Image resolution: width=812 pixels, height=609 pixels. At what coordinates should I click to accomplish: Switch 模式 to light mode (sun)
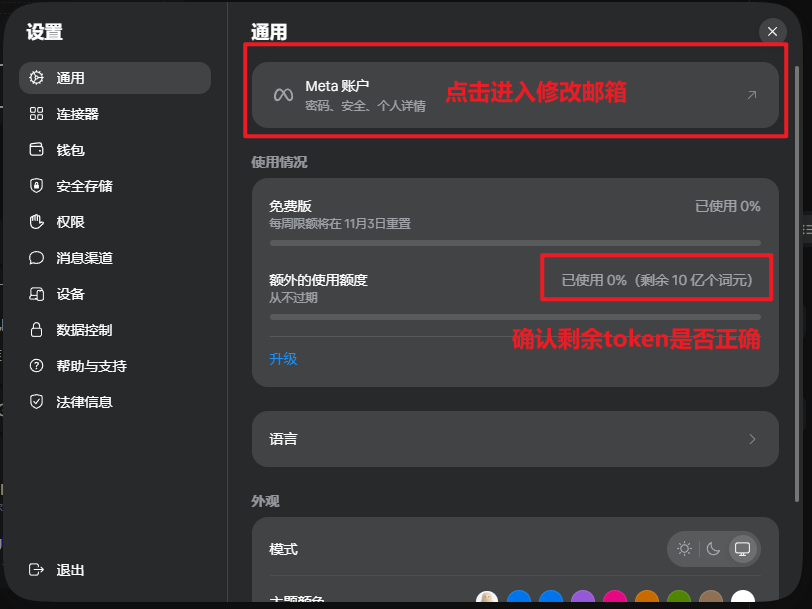pyautogui.click(x=684, y=548)
